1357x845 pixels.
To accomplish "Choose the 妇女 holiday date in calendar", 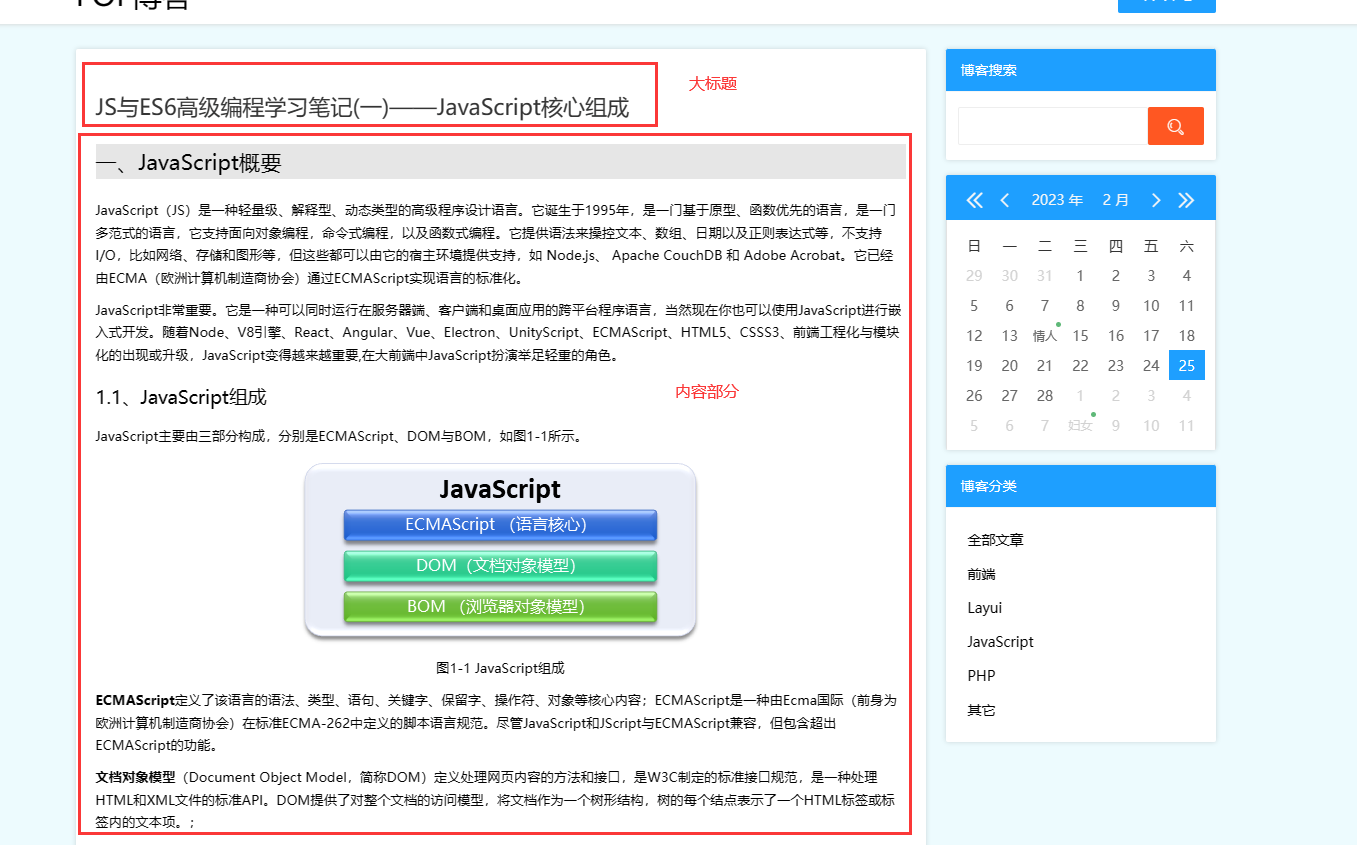I will 1080,426.
